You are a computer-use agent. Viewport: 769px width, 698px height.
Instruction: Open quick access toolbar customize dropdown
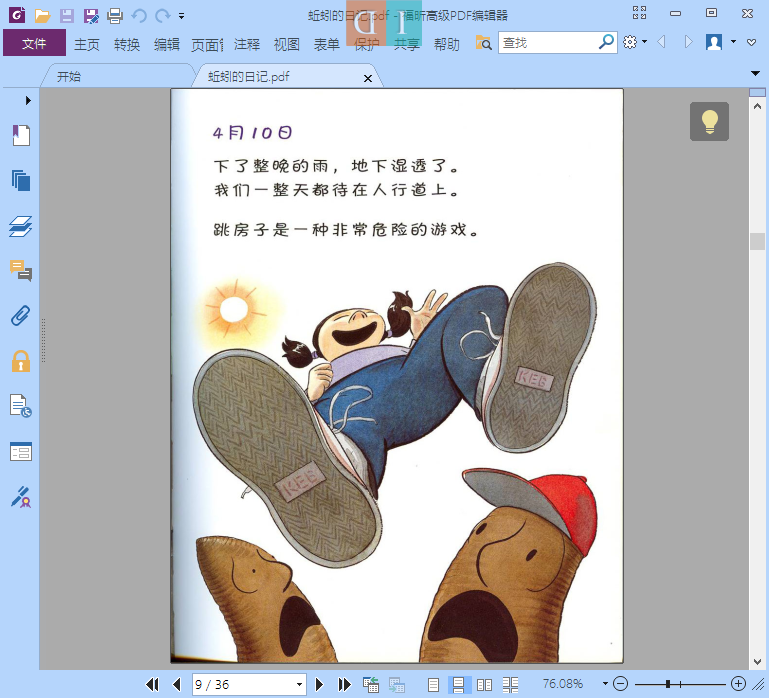click(x=181, y=16)
